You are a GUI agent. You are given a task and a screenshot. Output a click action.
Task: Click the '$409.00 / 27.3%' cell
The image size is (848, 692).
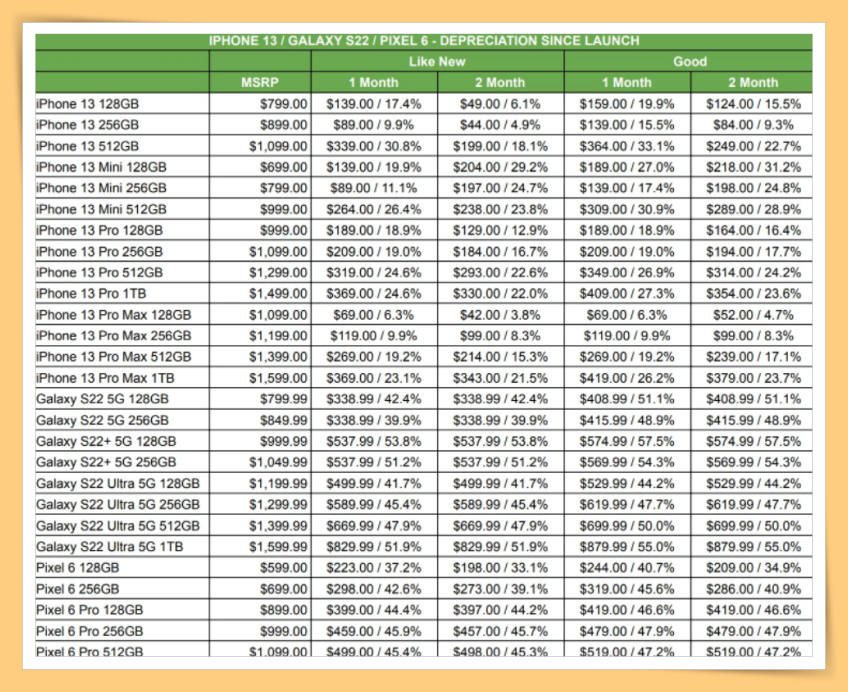(x=627, y=294)
